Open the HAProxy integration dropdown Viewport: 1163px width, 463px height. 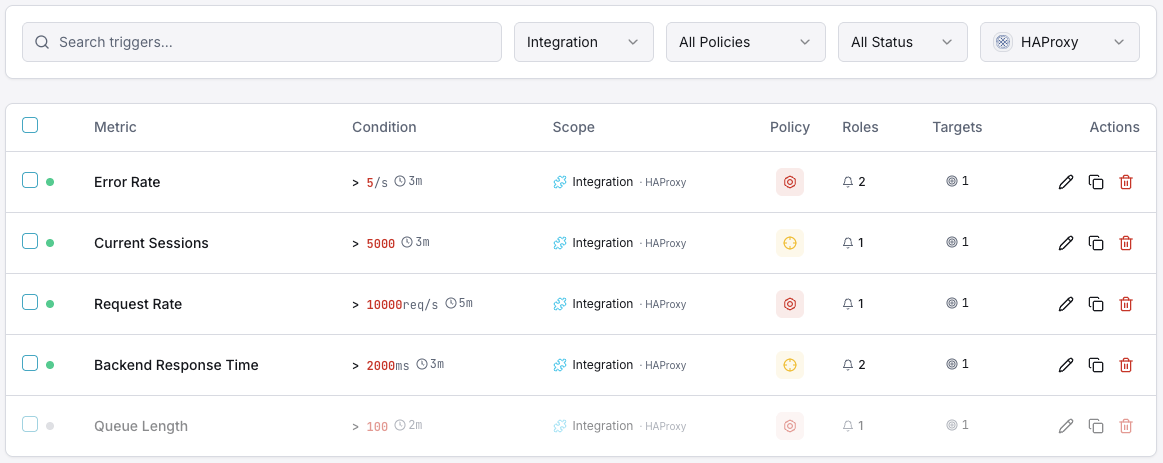point(1060,42)
